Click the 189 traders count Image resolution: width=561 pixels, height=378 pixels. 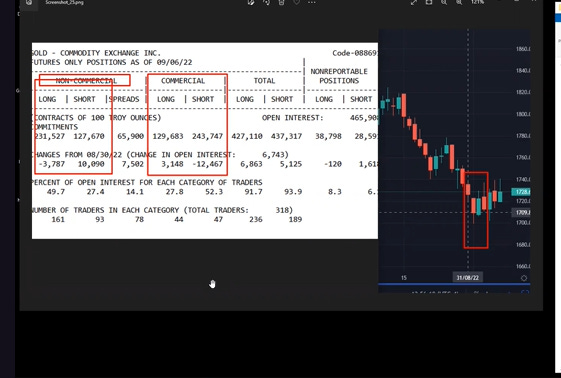point(295,220)
